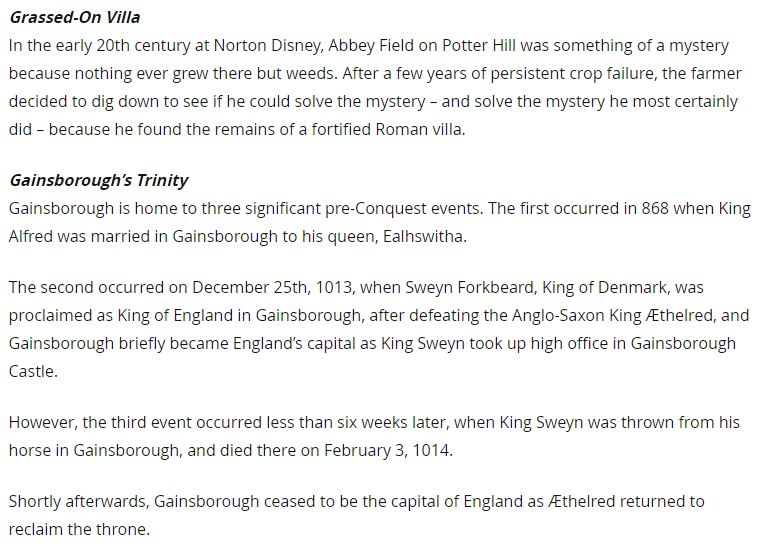770x550 pixels.
Task: Click the name 'Ealhswitha'
Action: tap(424, 237)
